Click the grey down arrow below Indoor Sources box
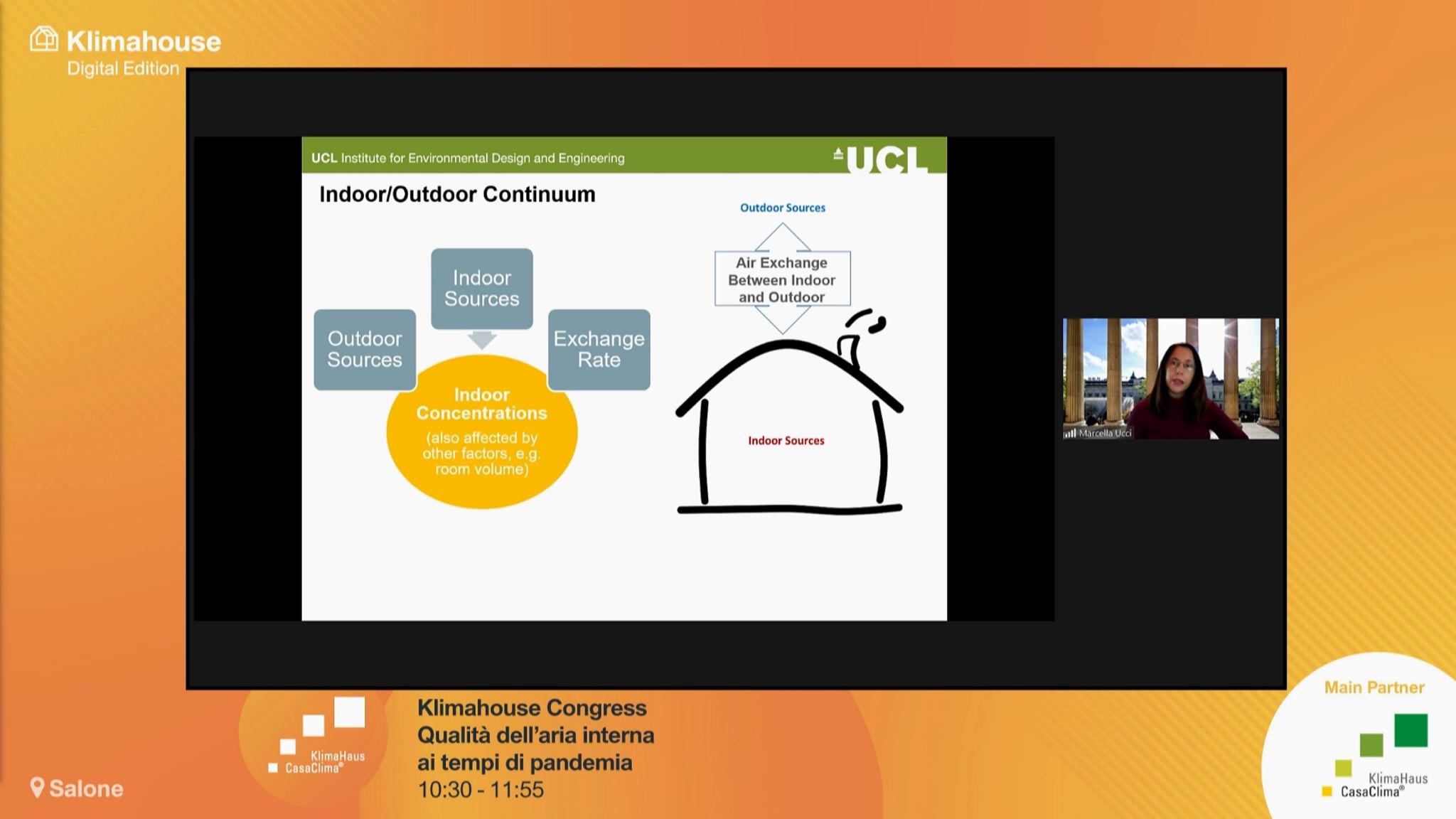This screenshot has width=1456, height=819. (482, 340)
